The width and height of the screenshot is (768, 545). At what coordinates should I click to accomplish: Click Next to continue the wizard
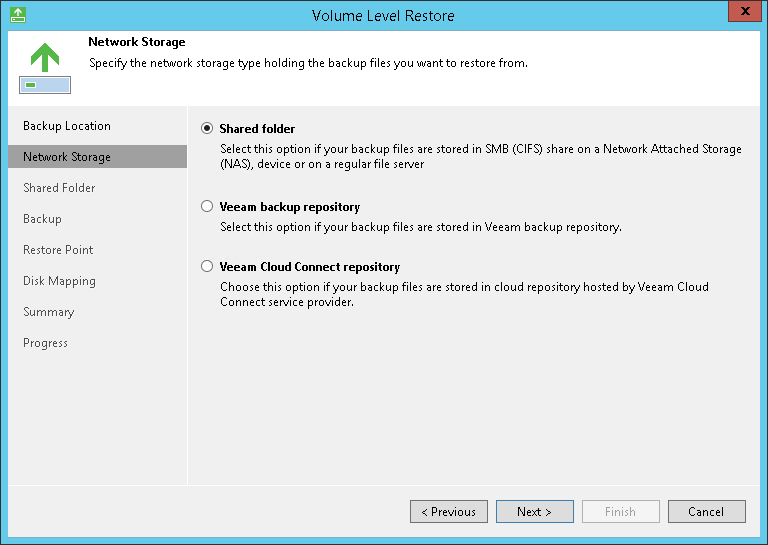click(534, 512)
